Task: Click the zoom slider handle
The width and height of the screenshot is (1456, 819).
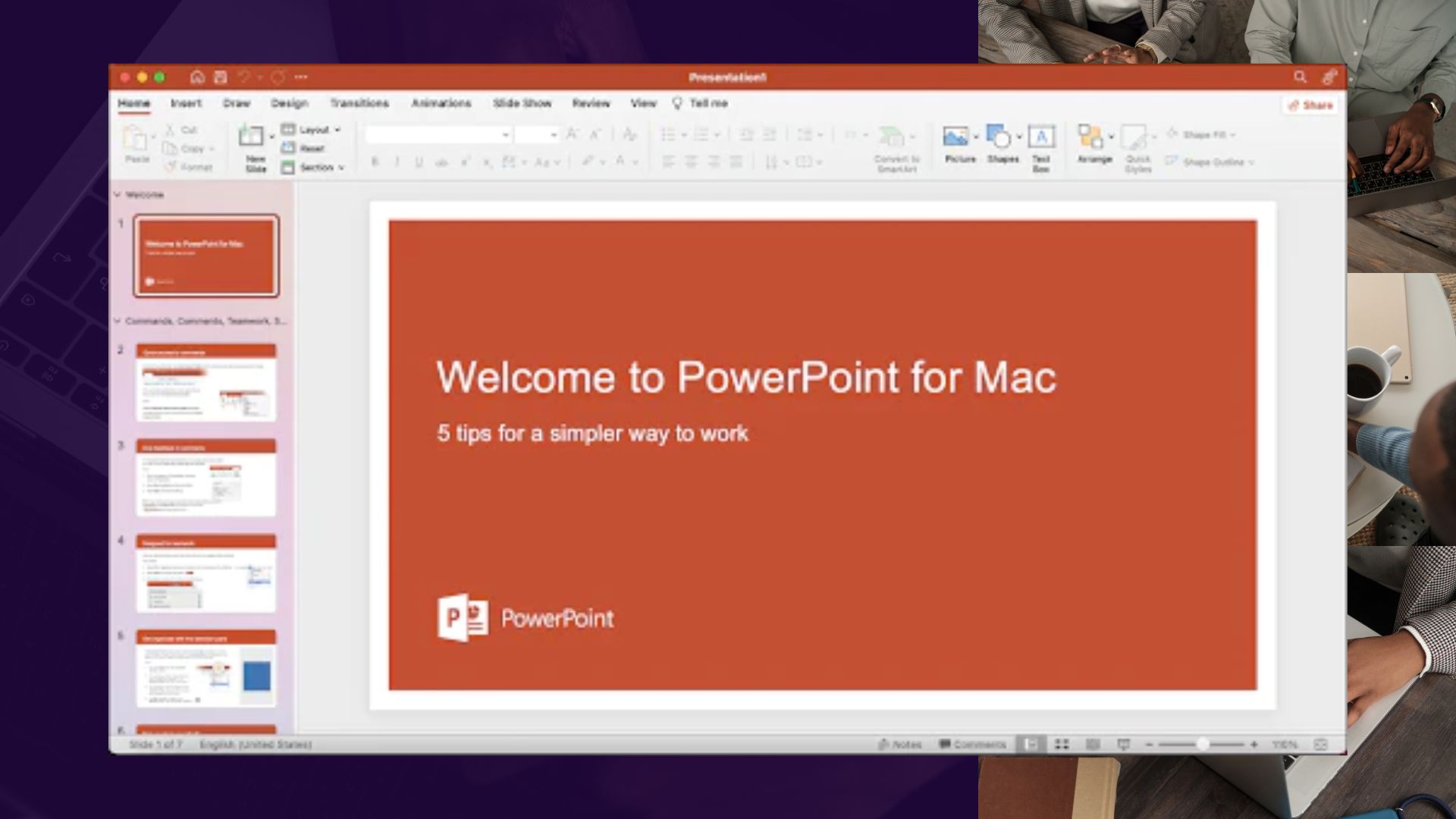Action: click(1203, 745)
